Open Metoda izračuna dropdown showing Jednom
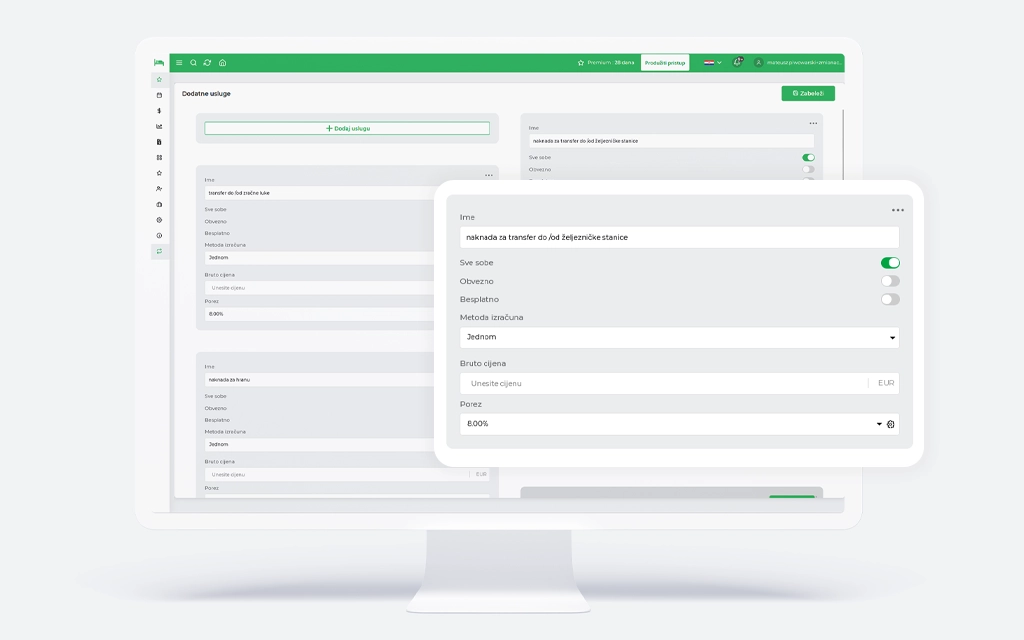Screen dimensions: 1024x640 678,338
